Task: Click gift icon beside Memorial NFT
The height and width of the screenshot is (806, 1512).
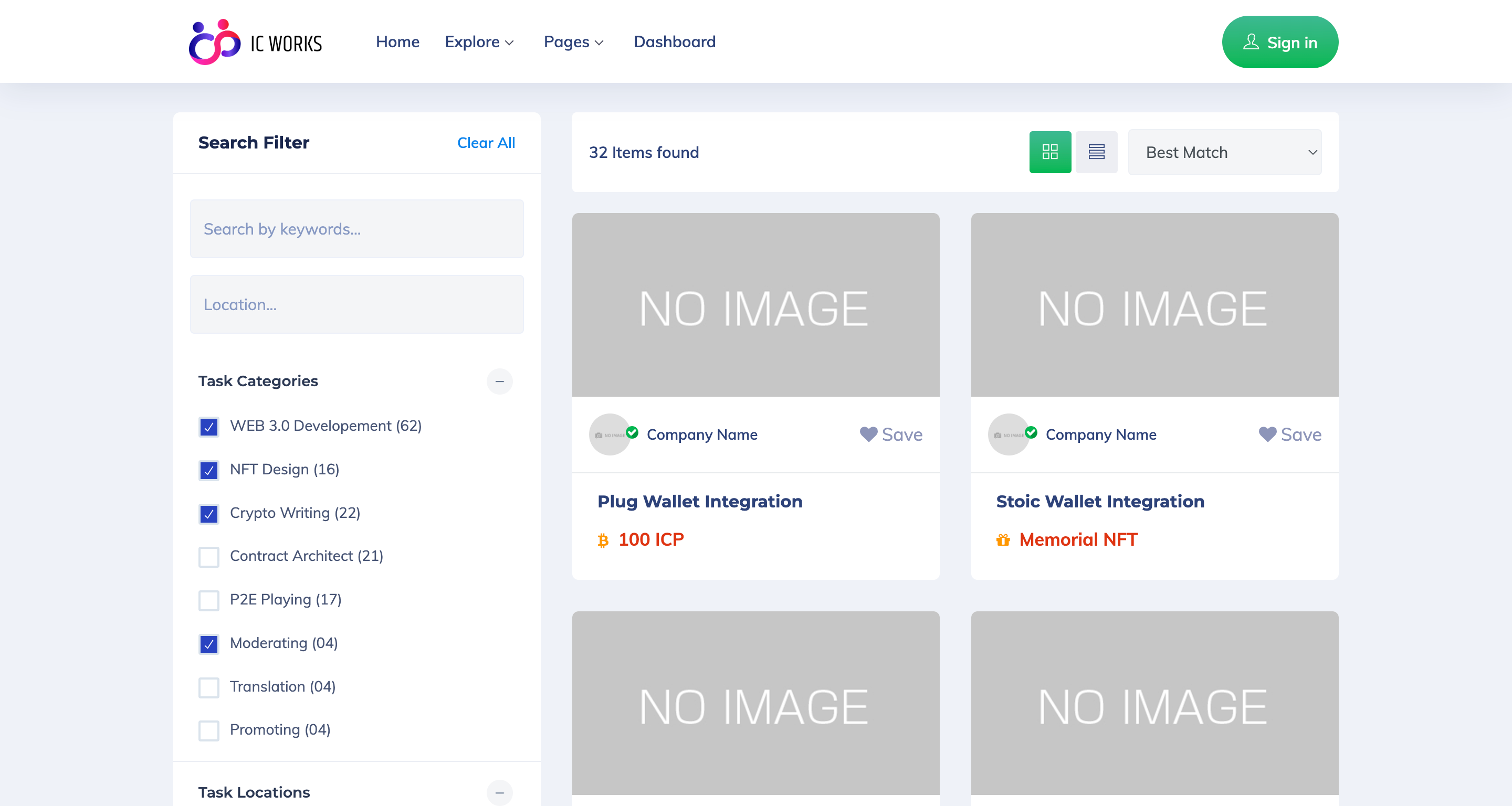Action: (1003, 539)
